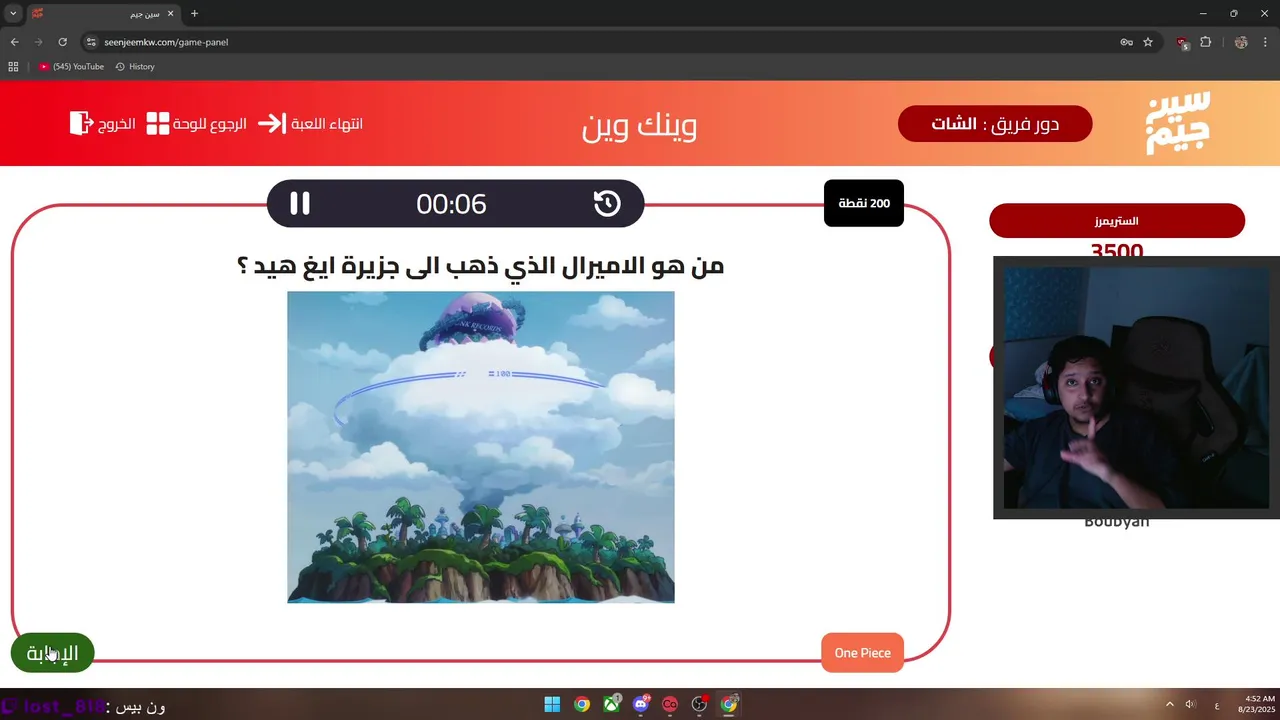
Task: Open a new browser tab
Action: (x=194, y=14)
